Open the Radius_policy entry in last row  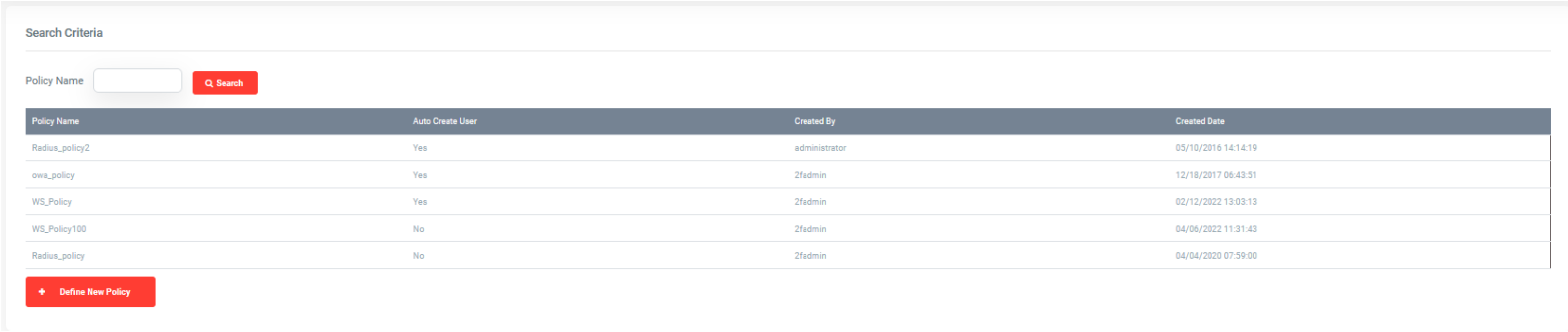[58, 256]
